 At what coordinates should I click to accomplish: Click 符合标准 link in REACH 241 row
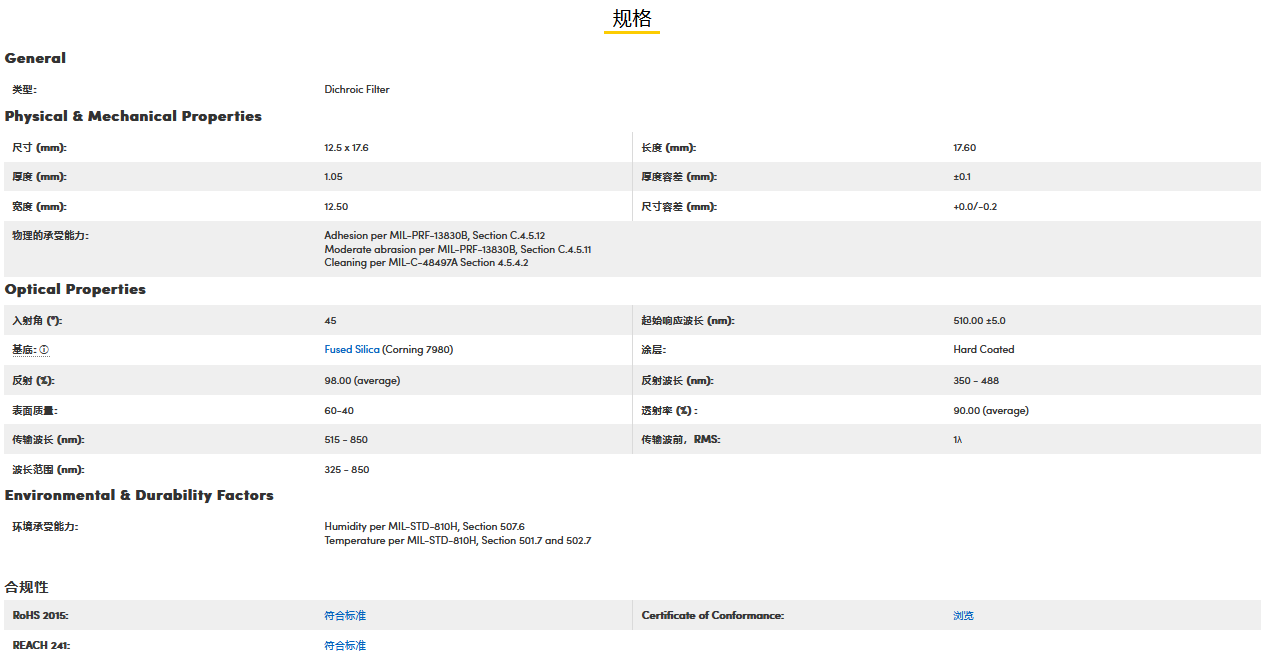point(345,645)
